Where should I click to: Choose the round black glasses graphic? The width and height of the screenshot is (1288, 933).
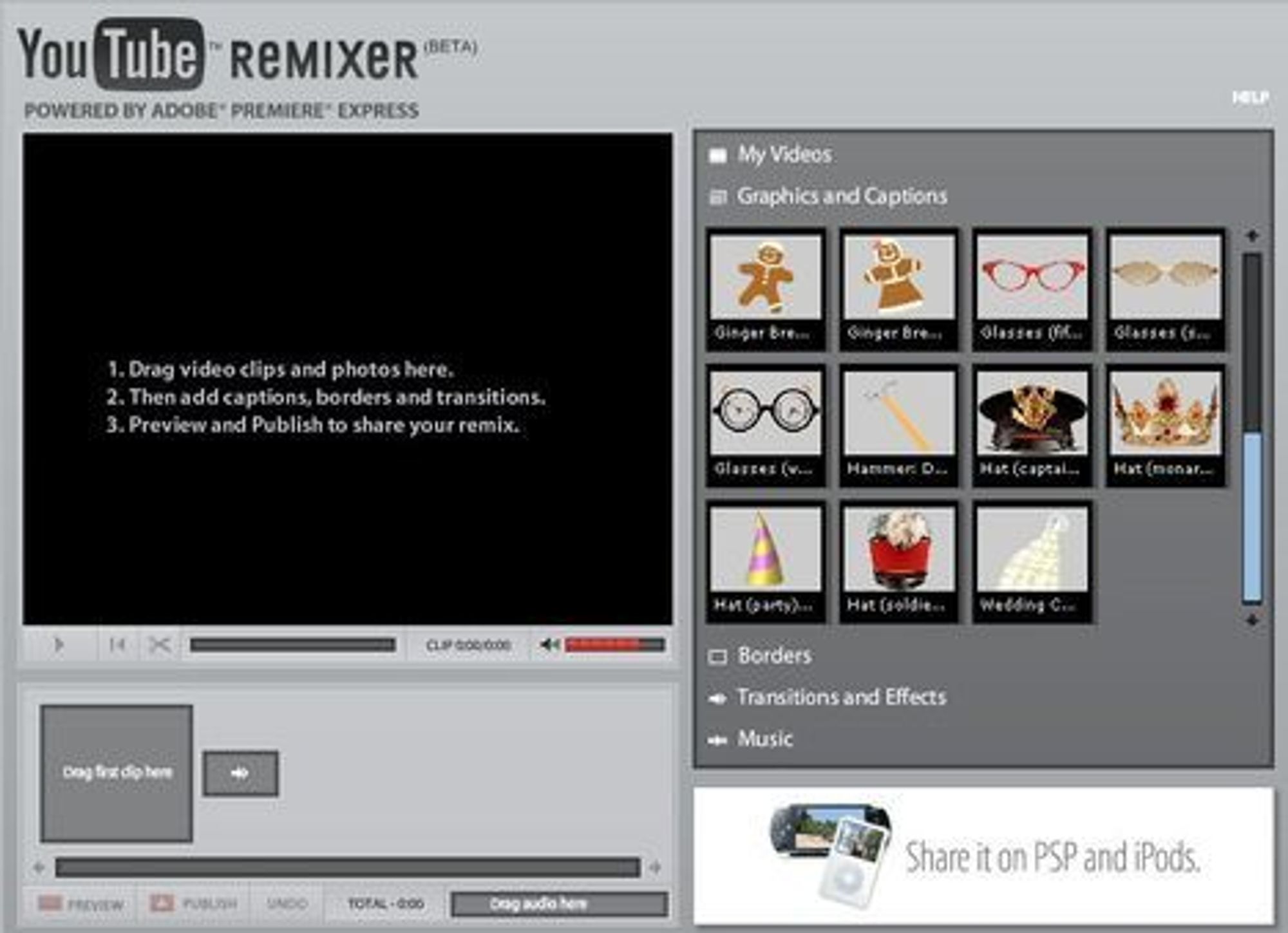pyautogui.click(x=765, y=425)
